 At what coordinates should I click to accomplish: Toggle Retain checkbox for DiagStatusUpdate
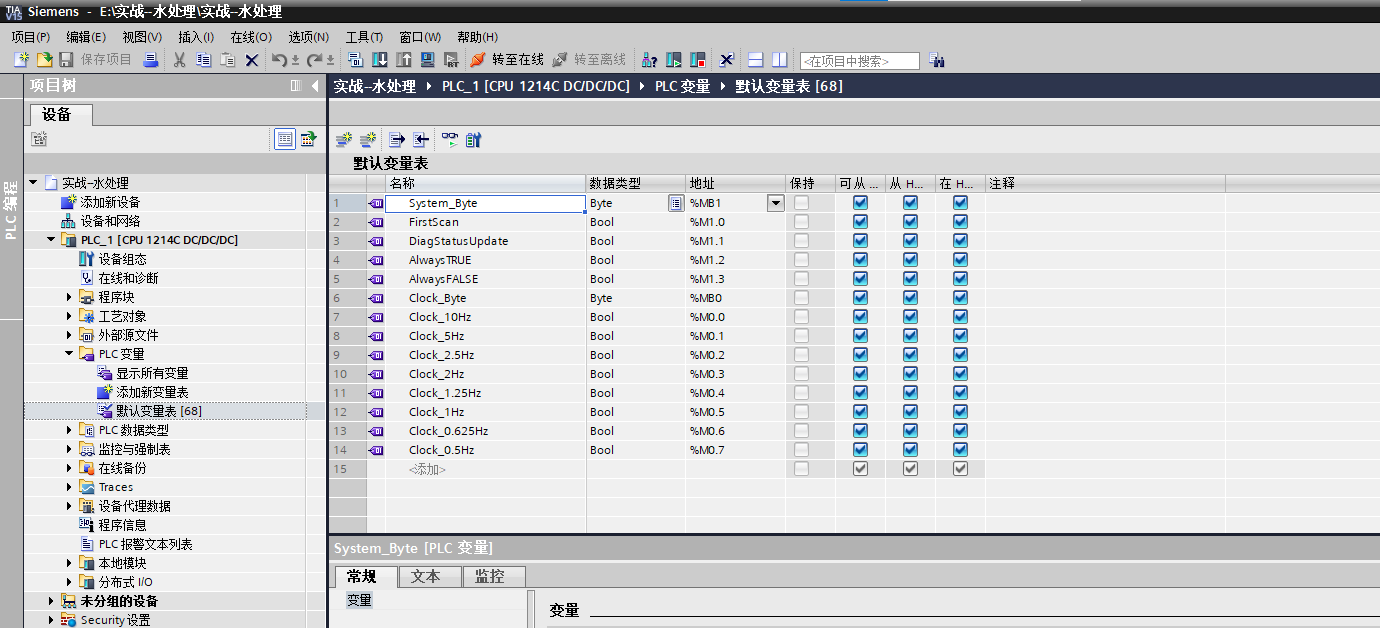pos(801,241)
